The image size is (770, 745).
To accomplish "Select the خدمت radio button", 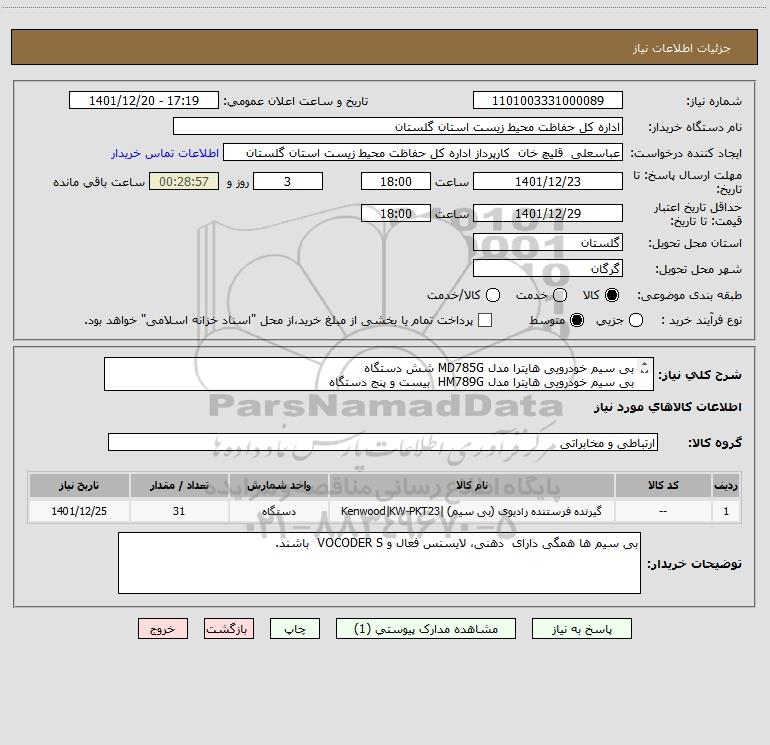I will pyautogui.click(x=560, y=295).
